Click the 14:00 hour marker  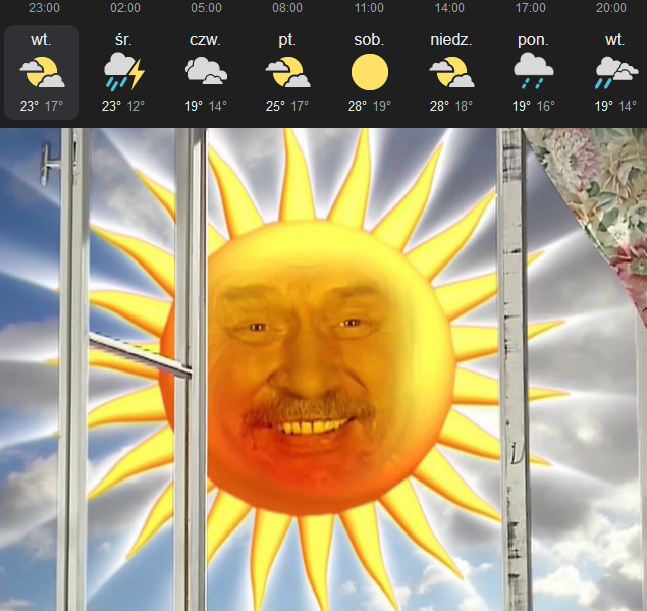point(450,8)
